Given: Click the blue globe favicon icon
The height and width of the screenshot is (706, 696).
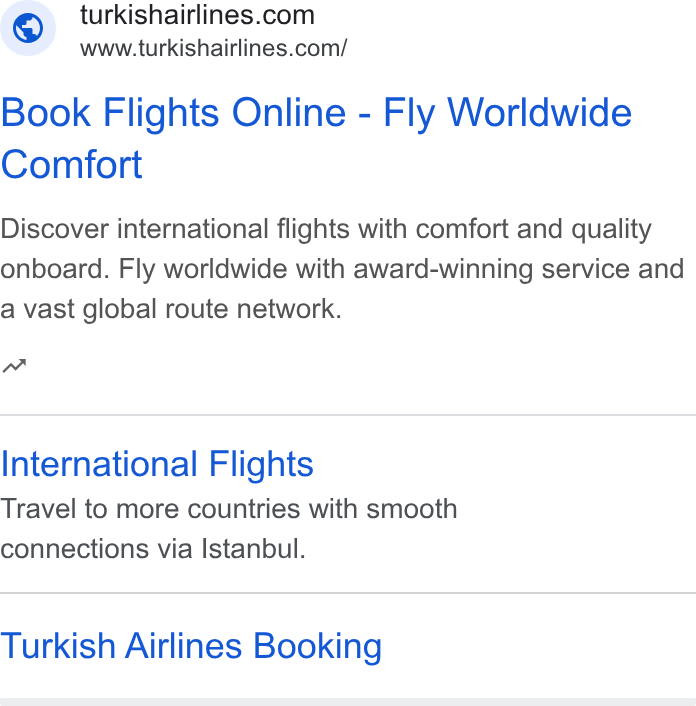Looking at the screenshot, I should click(x=28, y=28).
